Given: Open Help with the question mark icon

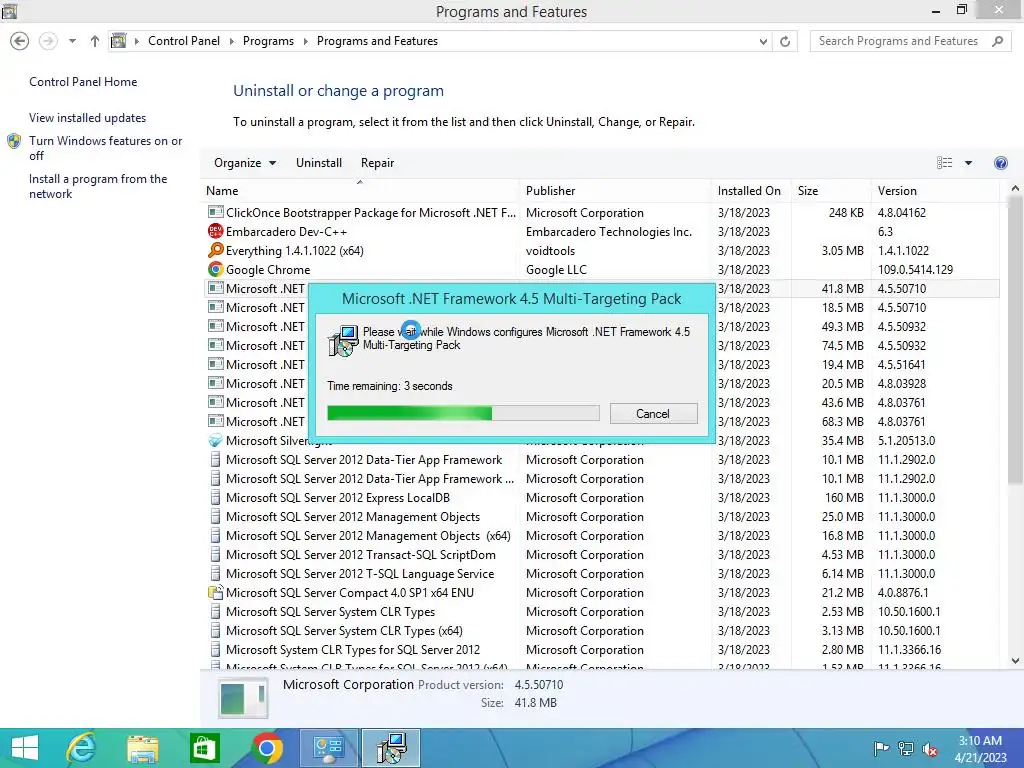Looking at the screenshot, I should [x=1000, y=163].
